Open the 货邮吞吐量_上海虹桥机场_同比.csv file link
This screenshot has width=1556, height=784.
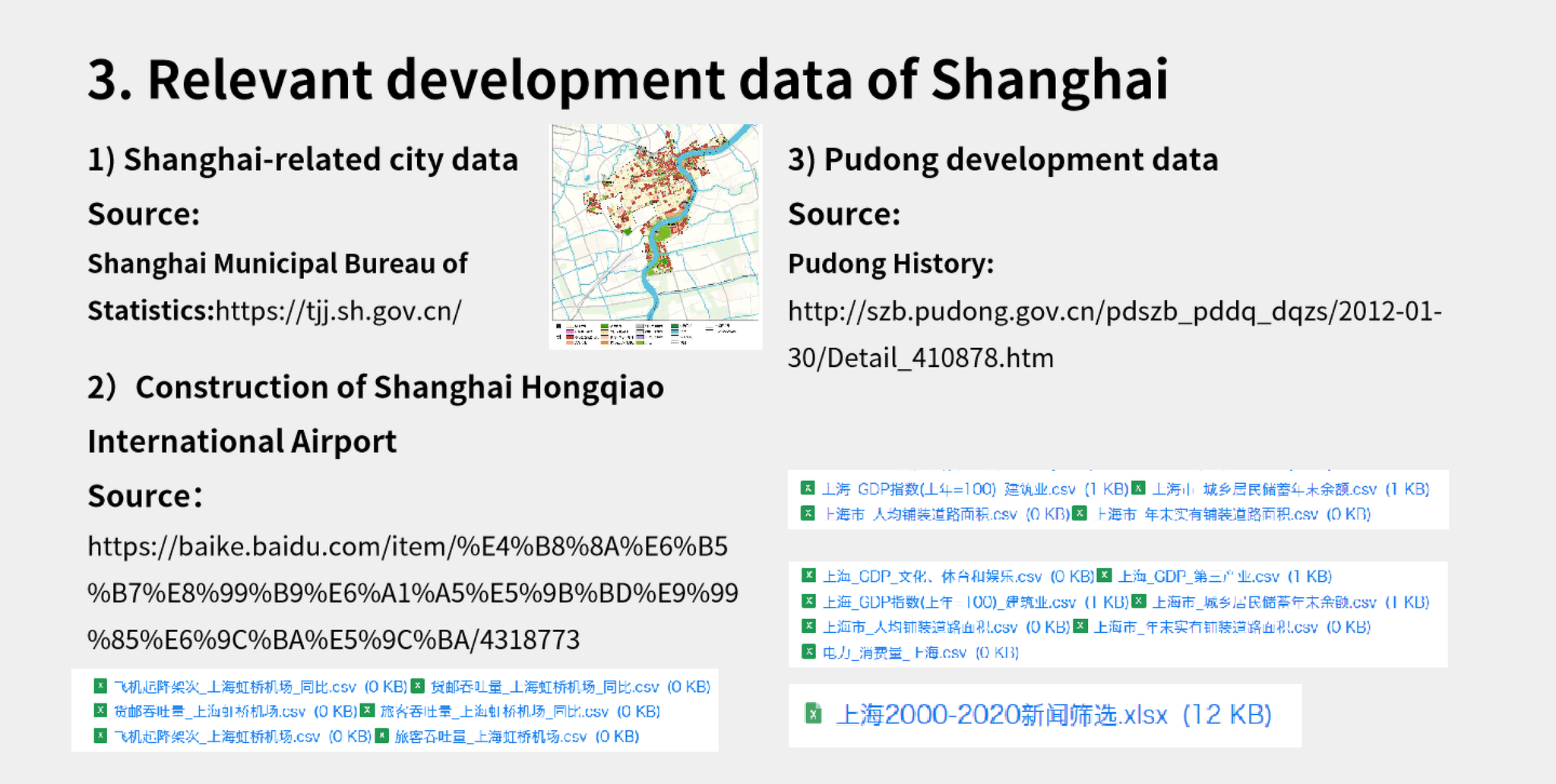[x=571, y=688]
